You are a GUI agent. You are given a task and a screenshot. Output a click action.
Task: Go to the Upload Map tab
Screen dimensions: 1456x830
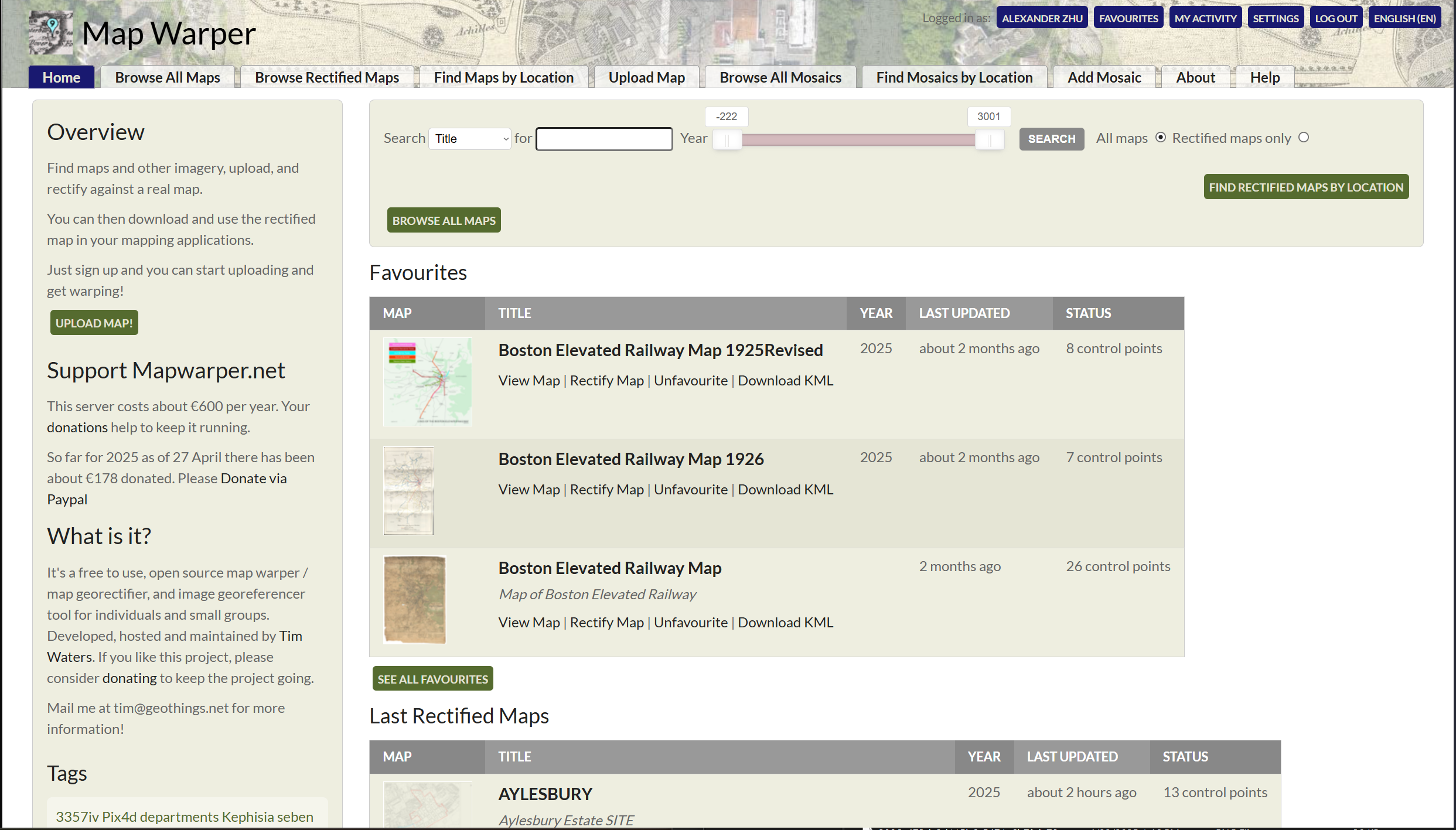pyautogui.click(x=647, y=77)
